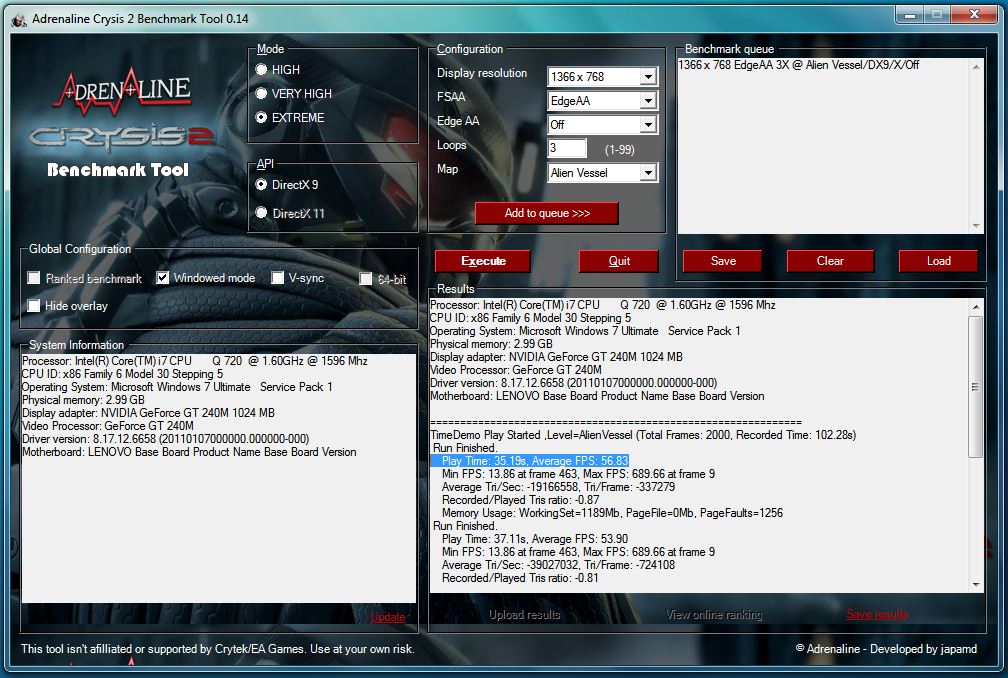Click the TimeDemo Play Started result line

coord(643,435)
